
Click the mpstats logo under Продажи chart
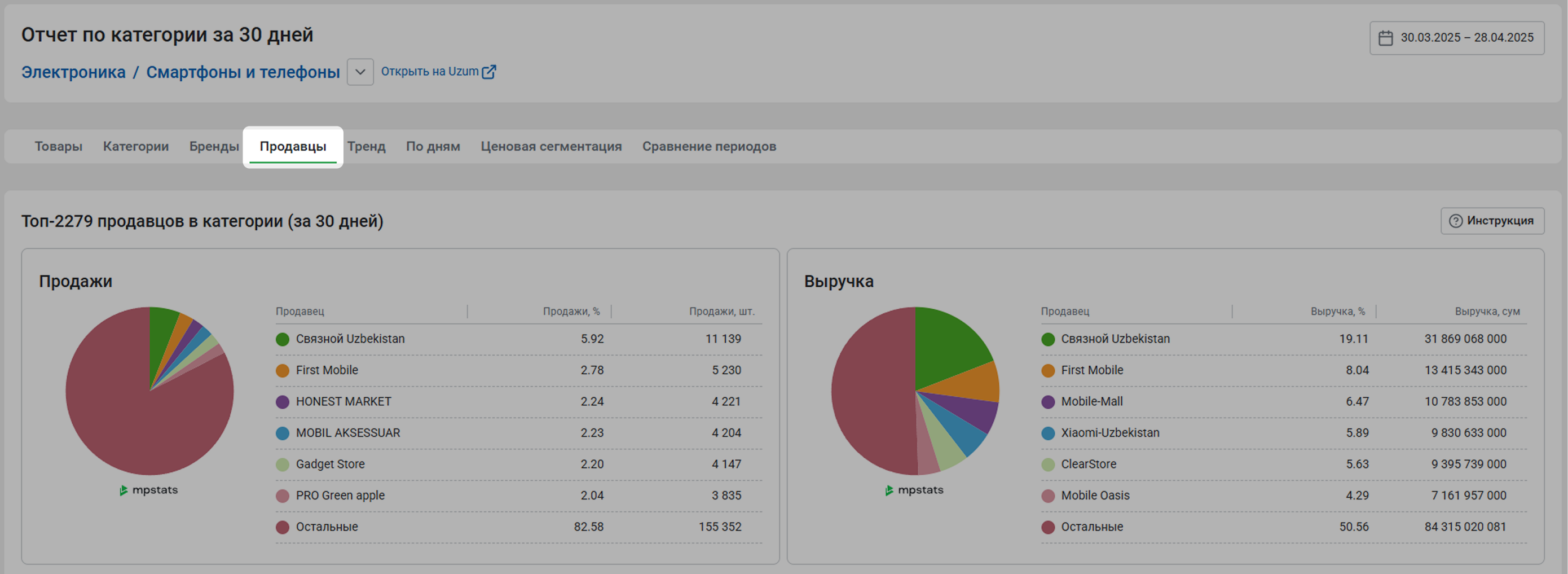[149, 490]
